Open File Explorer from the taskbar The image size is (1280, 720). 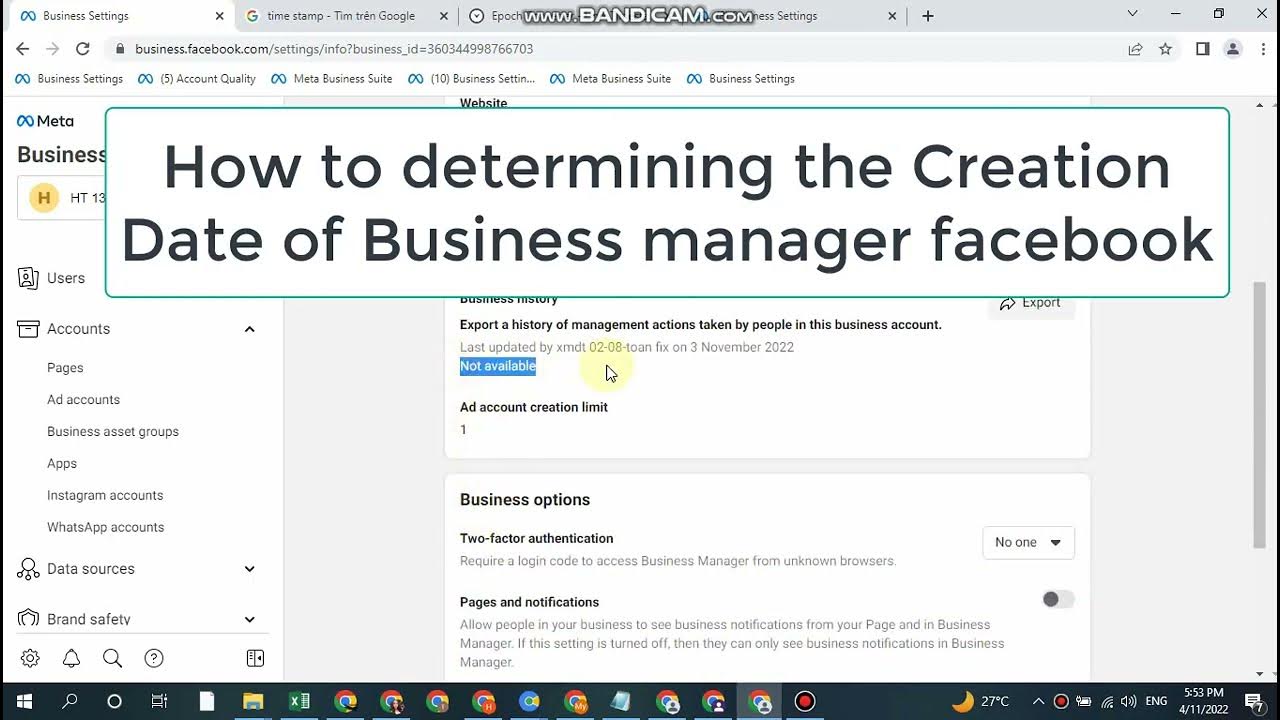tap(253, 701)
